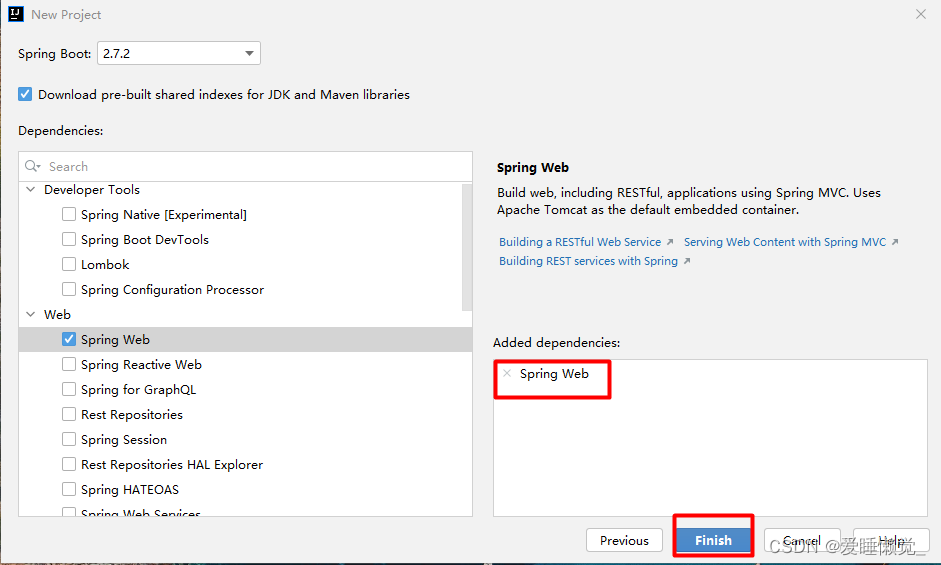Click the Cancel button
941x565 pixels.
(802, 540)
